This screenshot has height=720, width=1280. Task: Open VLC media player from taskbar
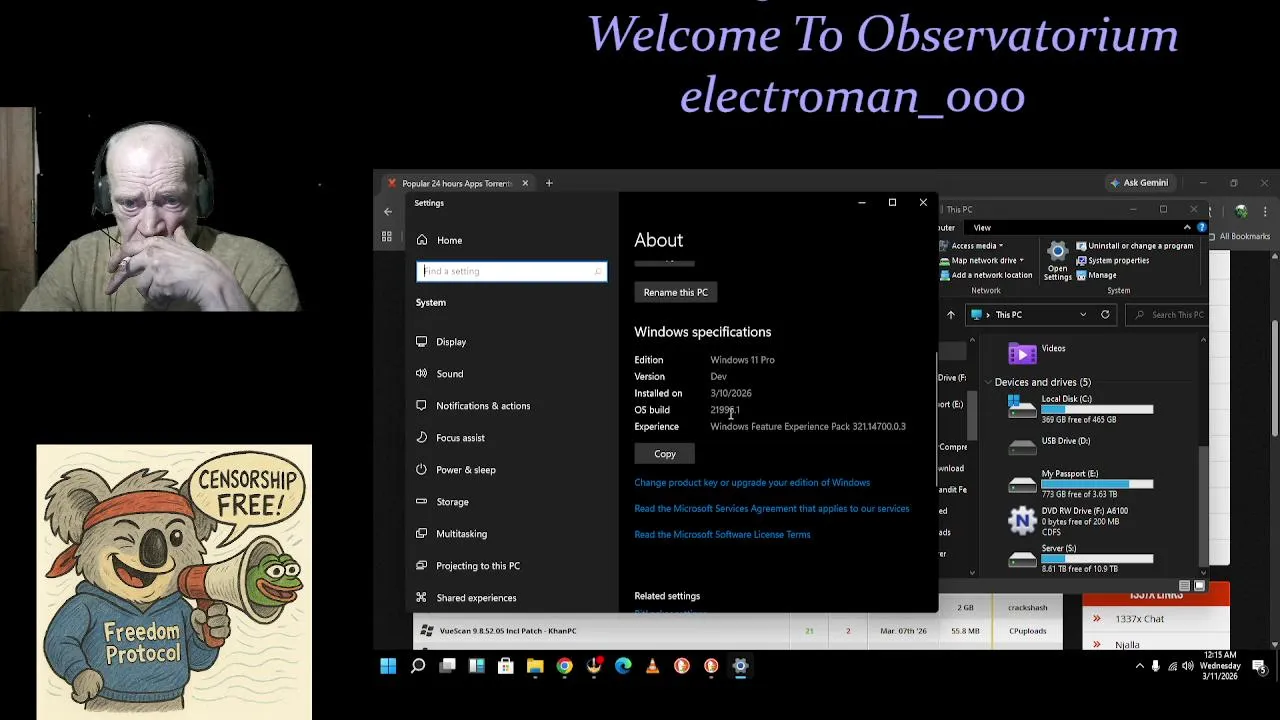pyautogui.click(x=652, y=666)
